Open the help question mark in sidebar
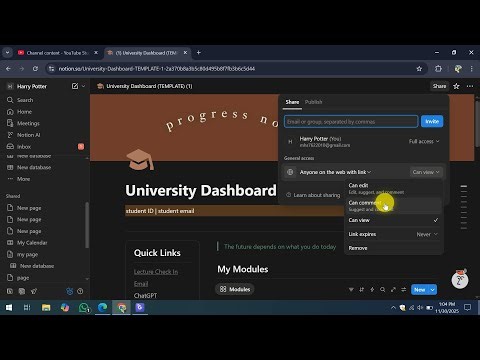 80,291
